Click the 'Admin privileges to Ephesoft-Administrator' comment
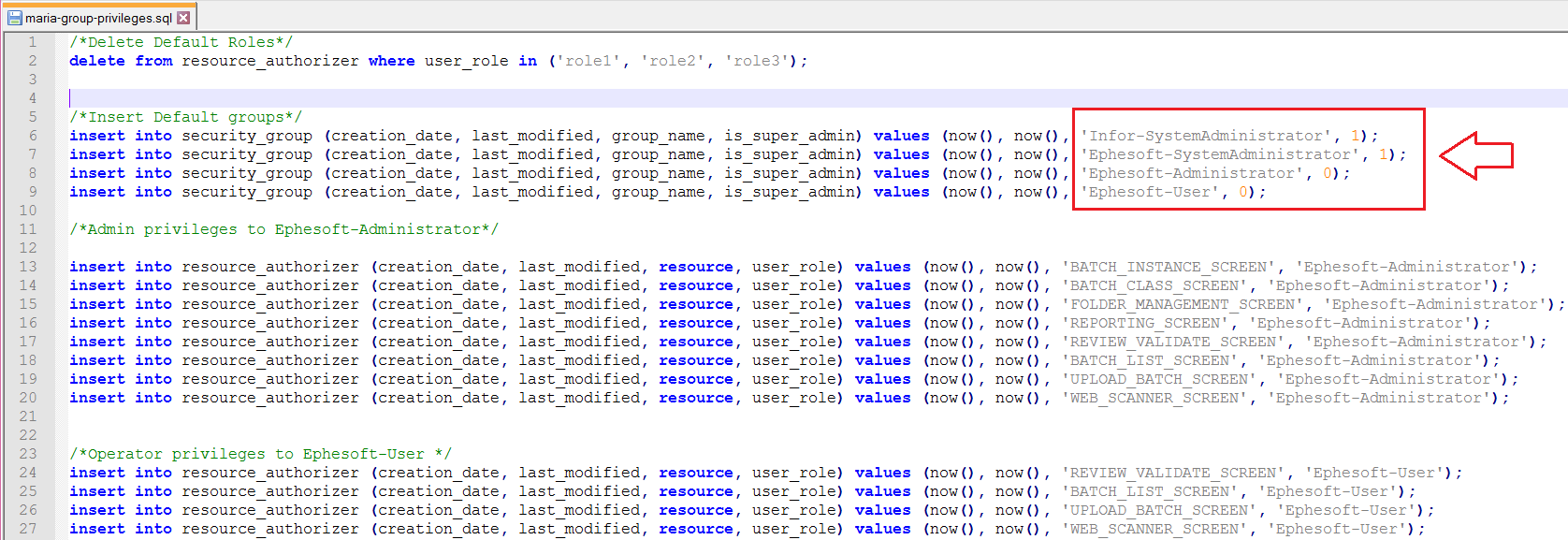 (x=284, y=229)
